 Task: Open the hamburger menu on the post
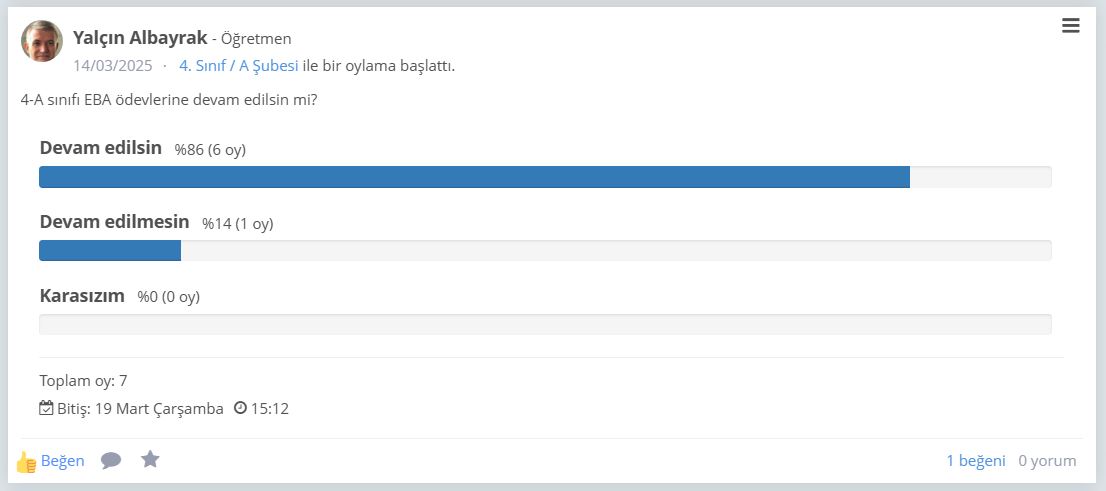click(x=1070, y=26)
